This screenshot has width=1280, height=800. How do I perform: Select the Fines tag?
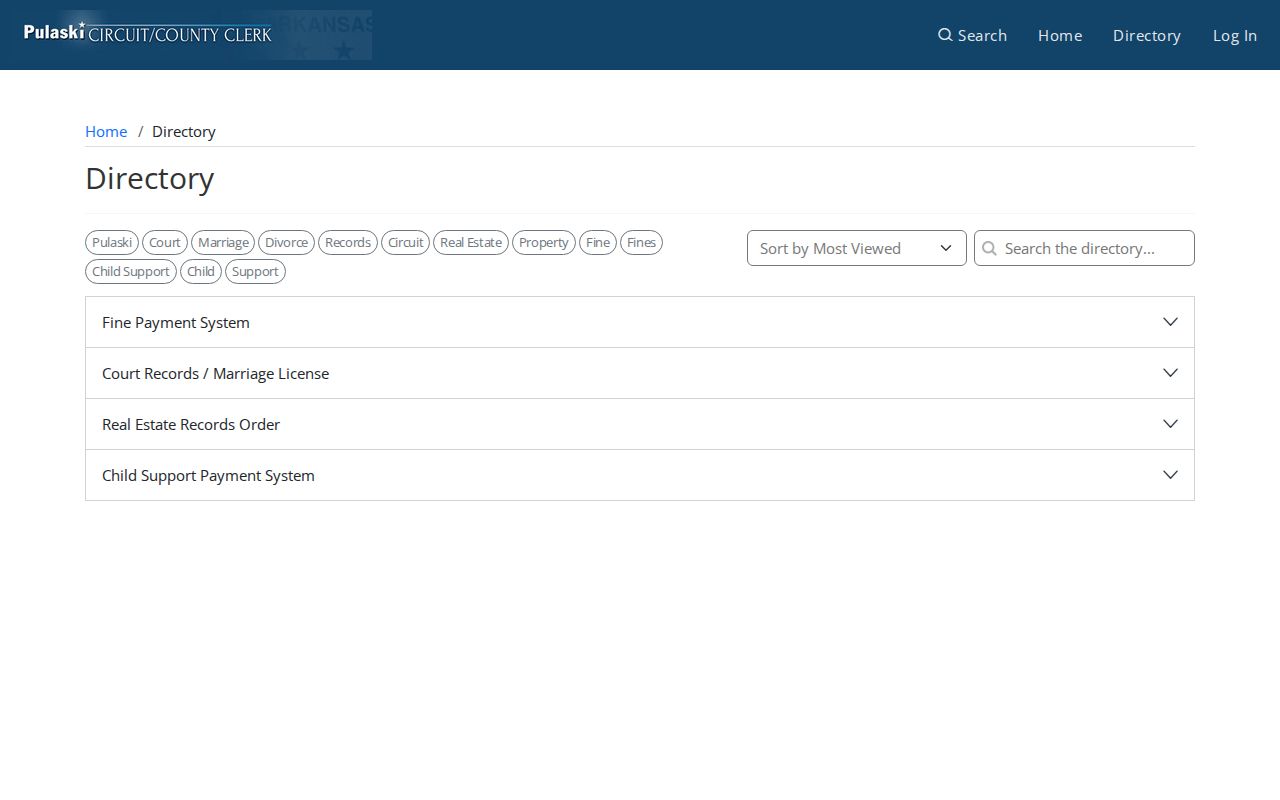tap(641, 242)
